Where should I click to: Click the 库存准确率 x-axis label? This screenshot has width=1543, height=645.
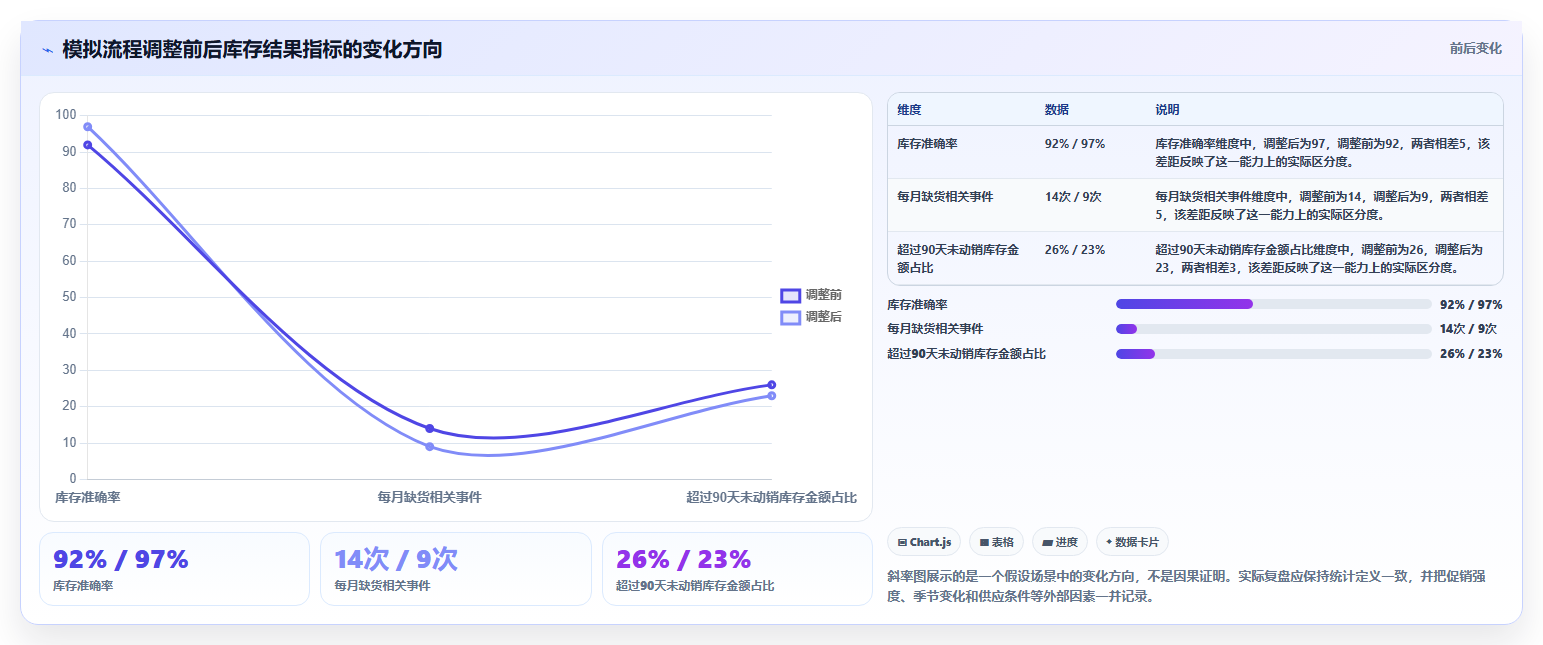tap(88, 497)
